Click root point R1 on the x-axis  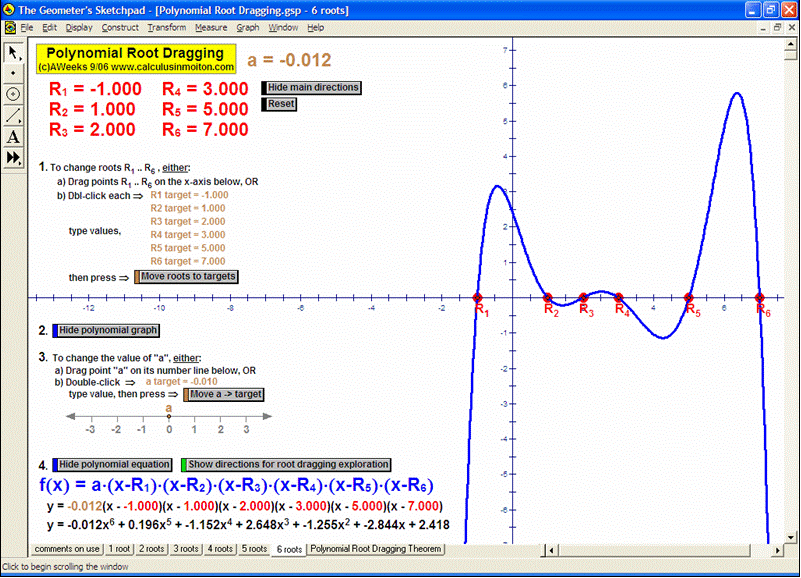click(477, 297)
